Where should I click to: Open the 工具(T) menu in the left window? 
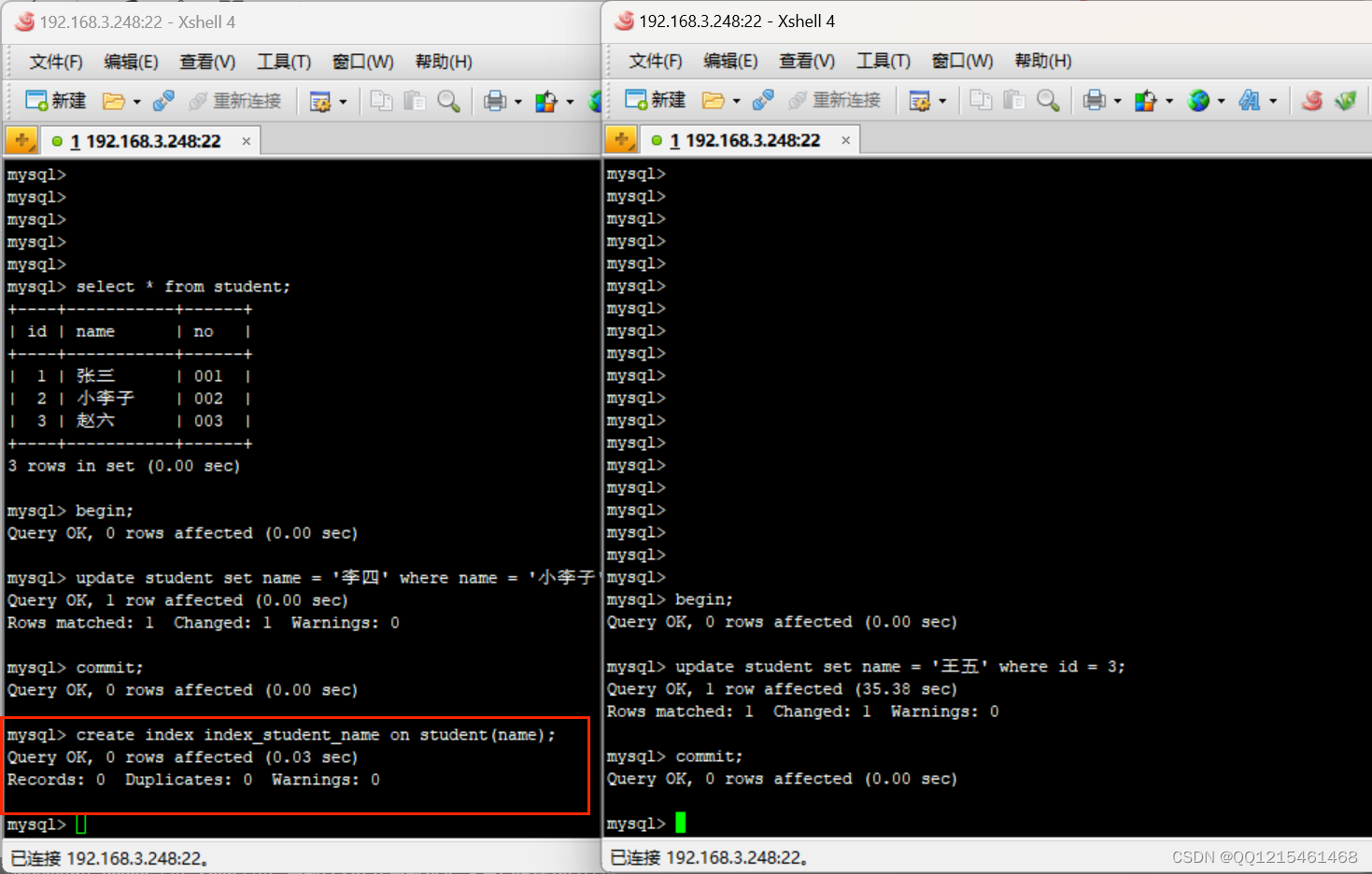tap(284, 62)
